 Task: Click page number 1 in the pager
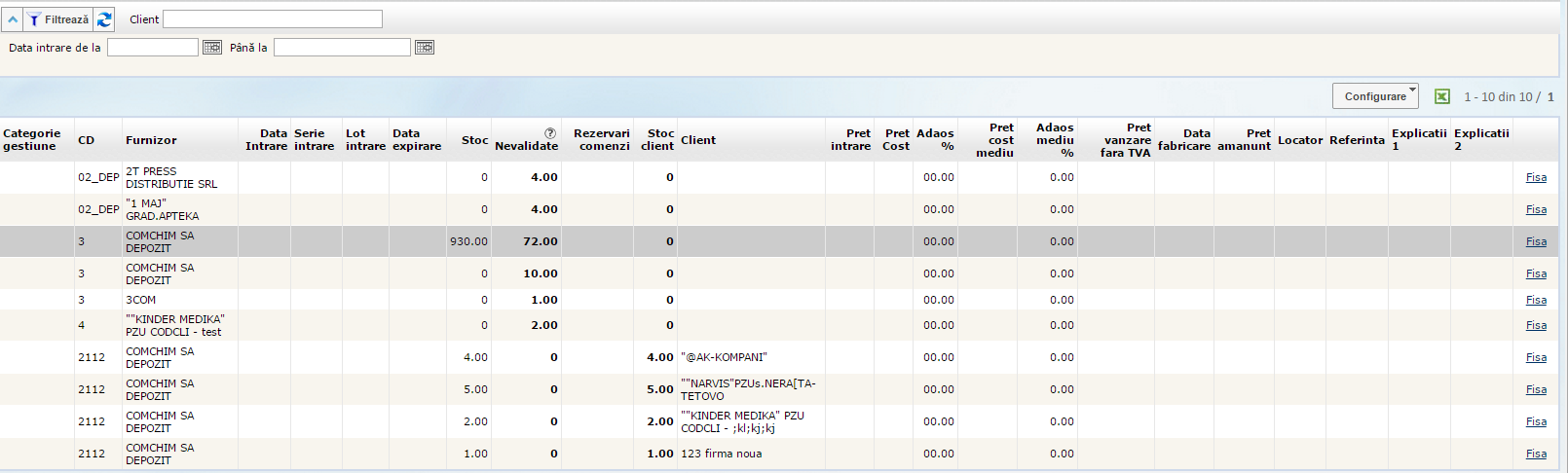coord(1550,96)
